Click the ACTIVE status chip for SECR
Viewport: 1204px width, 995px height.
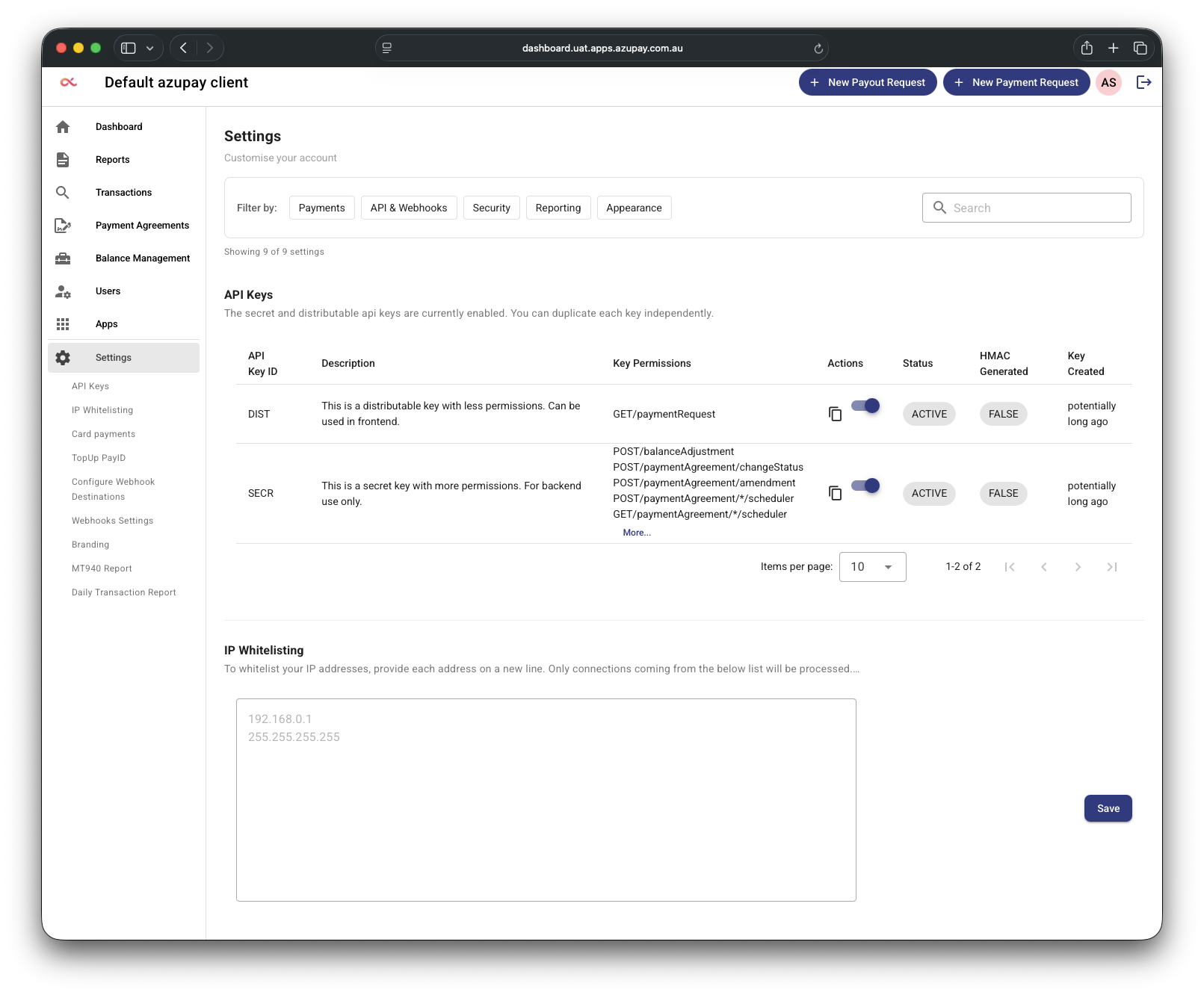(x=929, y=493)
